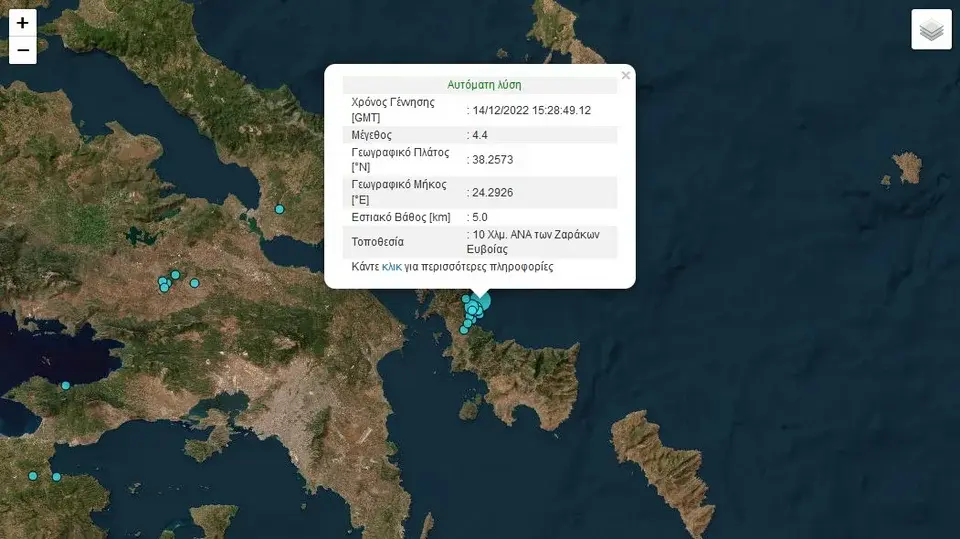Click the southernmost marker in the Evia cluster
Image resolution: width=960 pixels, height=539 pixels.
pyautogui.click(x=463, y=329)
